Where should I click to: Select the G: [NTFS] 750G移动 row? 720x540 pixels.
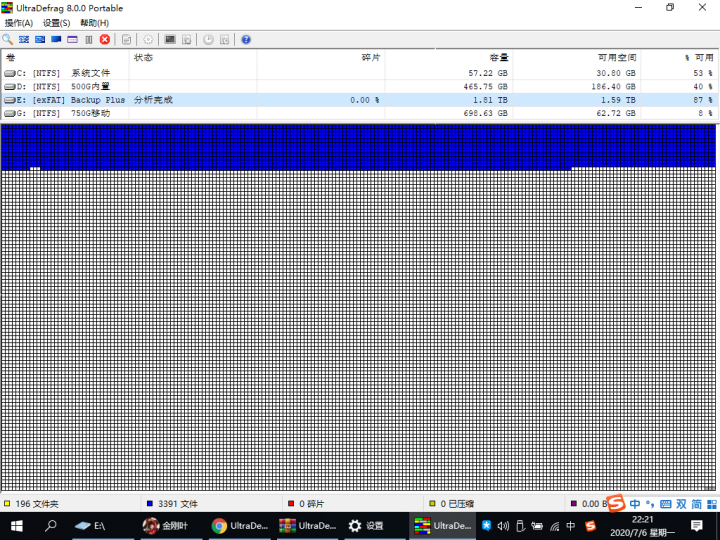coord(360,113)
